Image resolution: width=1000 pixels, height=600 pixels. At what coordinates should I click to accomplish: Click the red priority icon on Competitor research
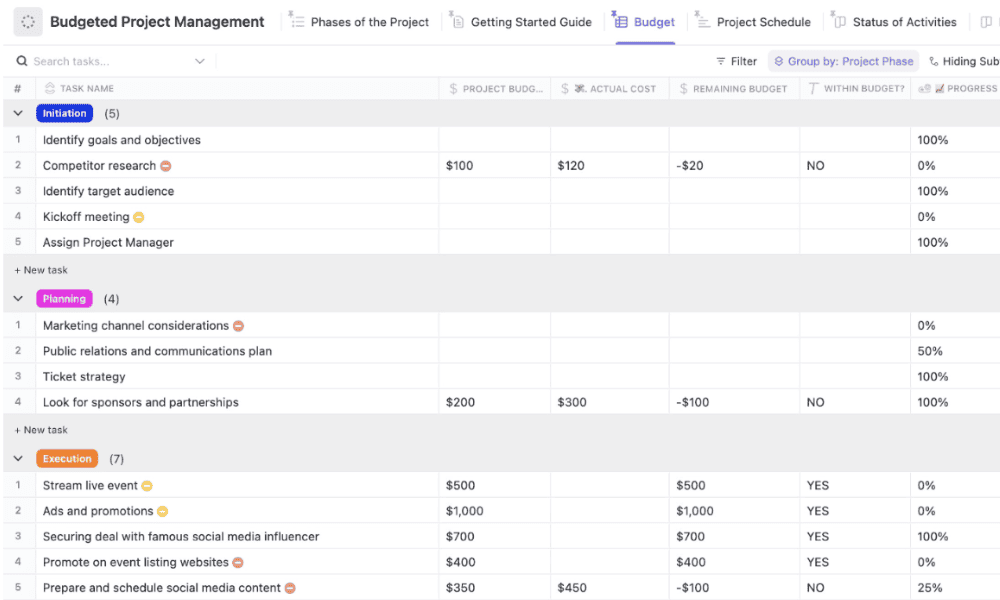tap(166, 166)
